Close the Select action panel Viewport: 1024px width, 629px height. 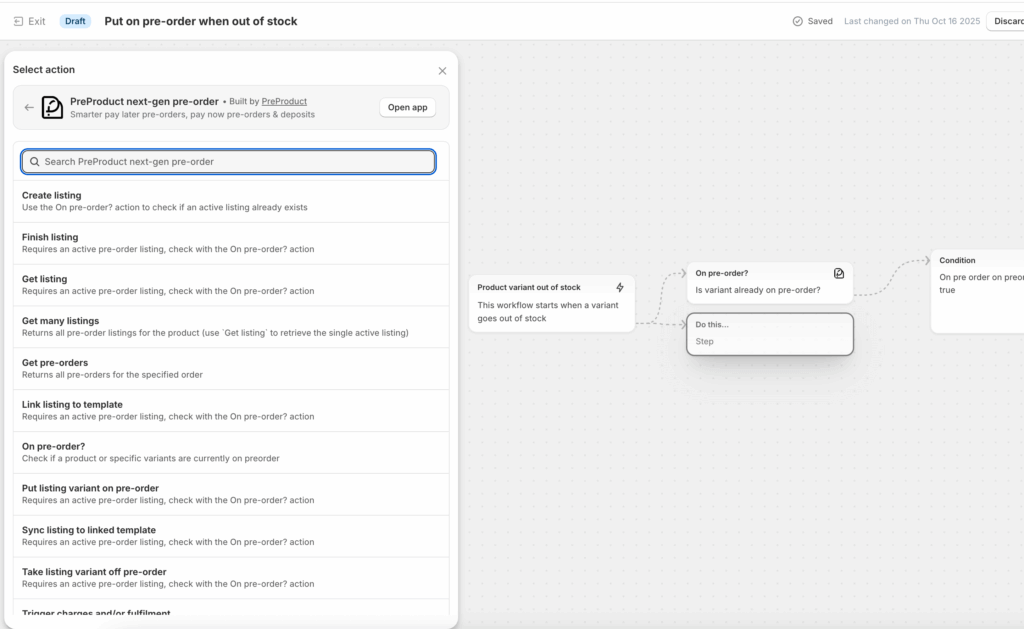coord(442,71)
